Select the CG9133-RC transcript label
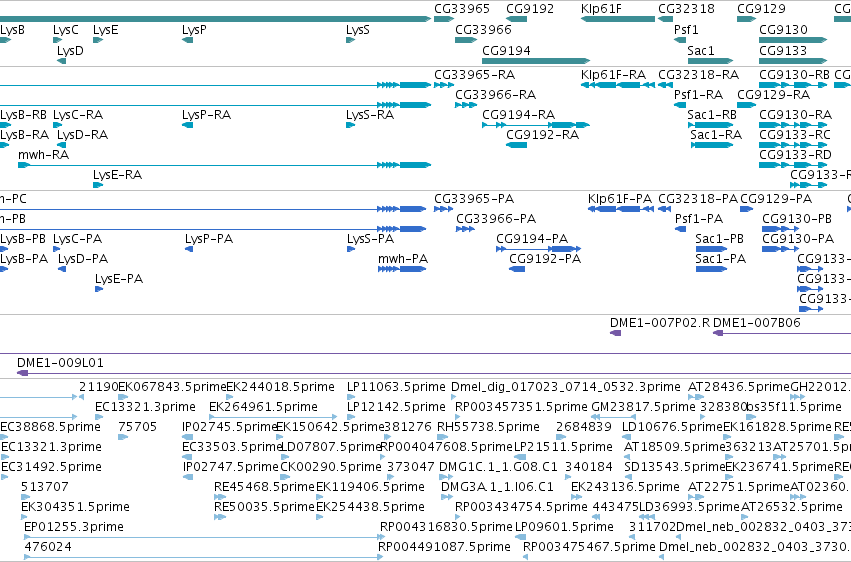The height and width of the screenshot is (562, 851). [x=795, y=135]
